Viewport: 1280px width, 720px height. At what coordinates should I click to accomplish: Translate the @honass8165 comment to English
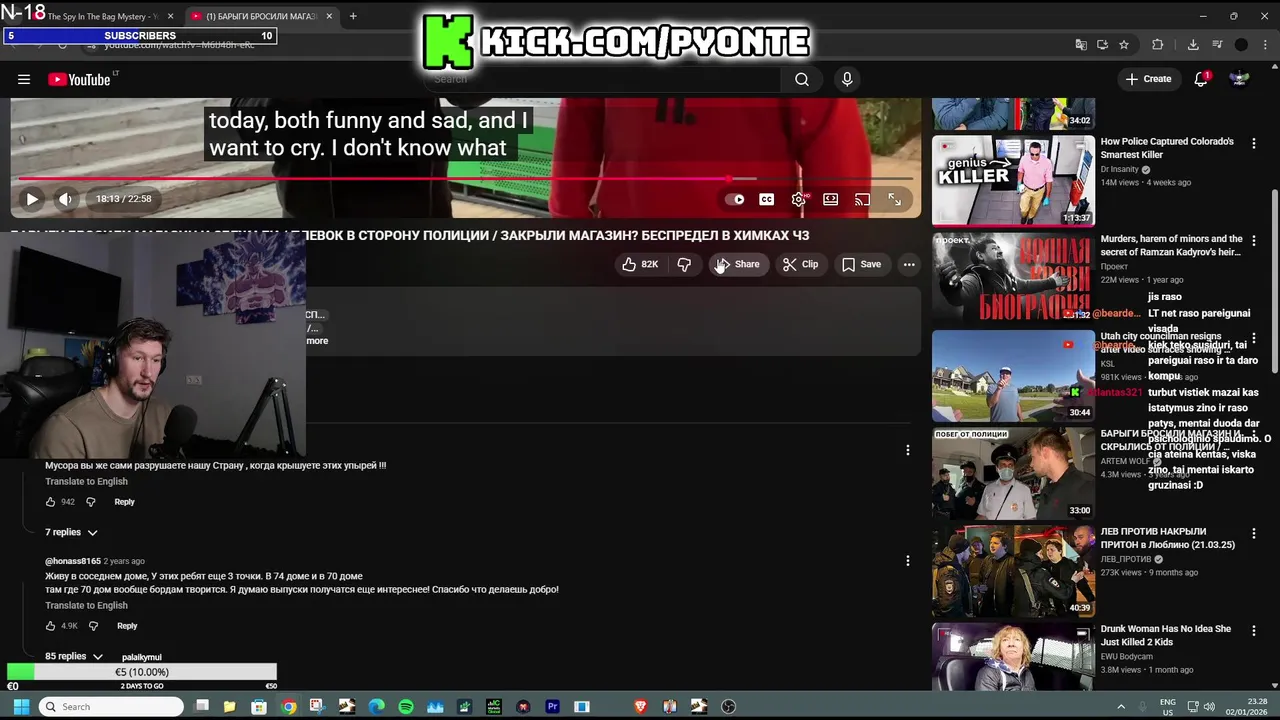[86, 605]
